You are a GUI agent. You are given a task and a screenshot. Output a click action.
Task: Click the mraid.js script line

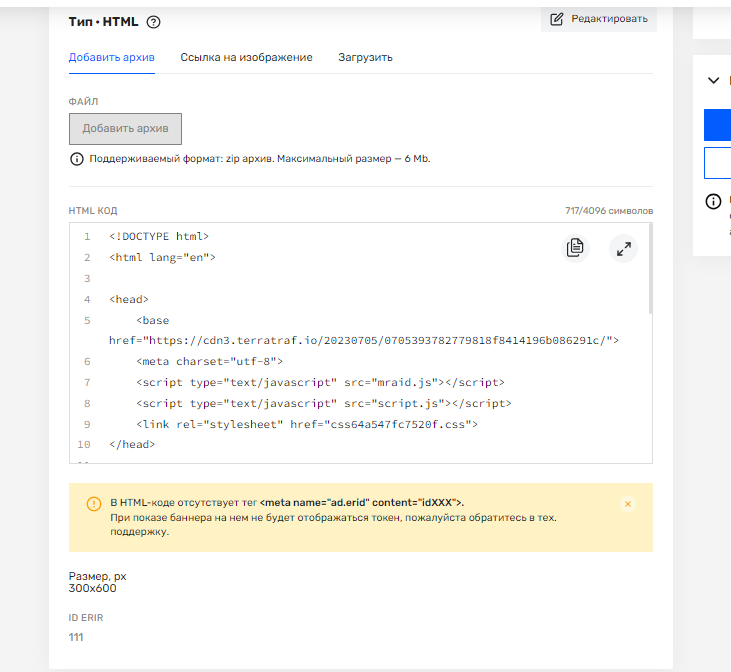(320, 382)
